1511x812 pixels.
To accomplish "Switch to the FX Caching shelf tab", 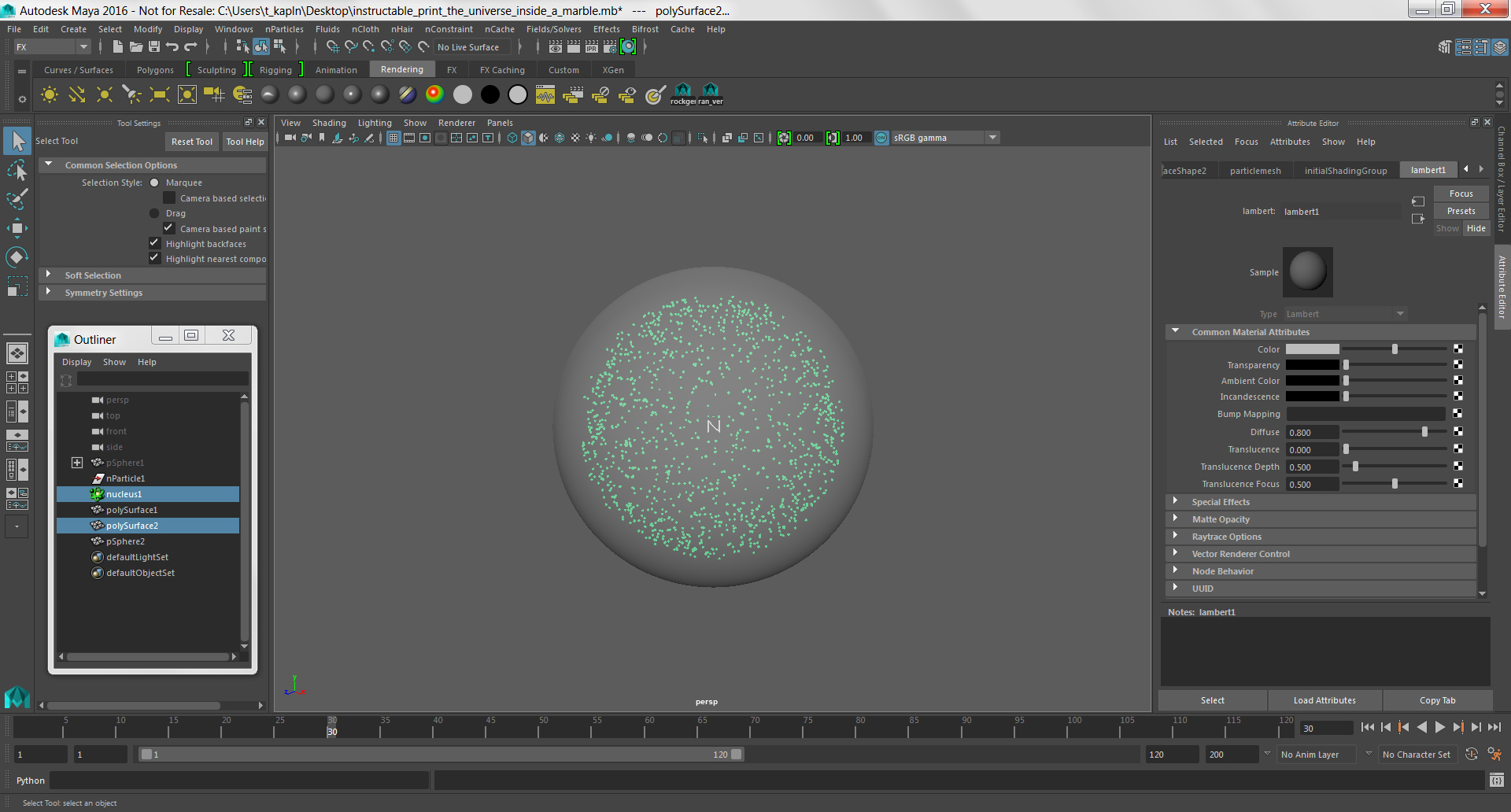I will point(502,70).
